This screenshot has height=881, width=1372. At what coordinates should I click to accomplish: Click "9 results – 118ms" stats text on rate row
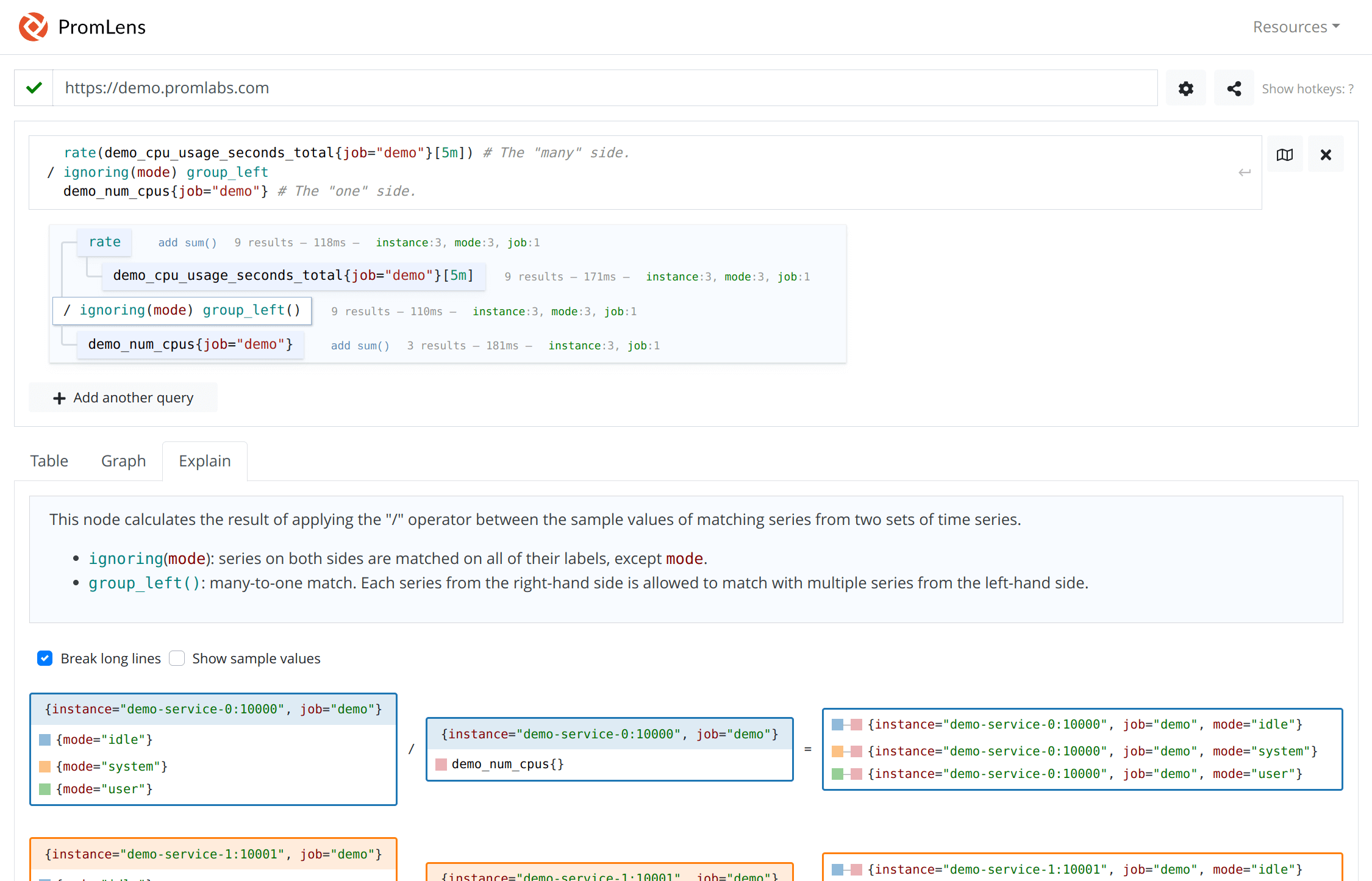click(290, 243)
